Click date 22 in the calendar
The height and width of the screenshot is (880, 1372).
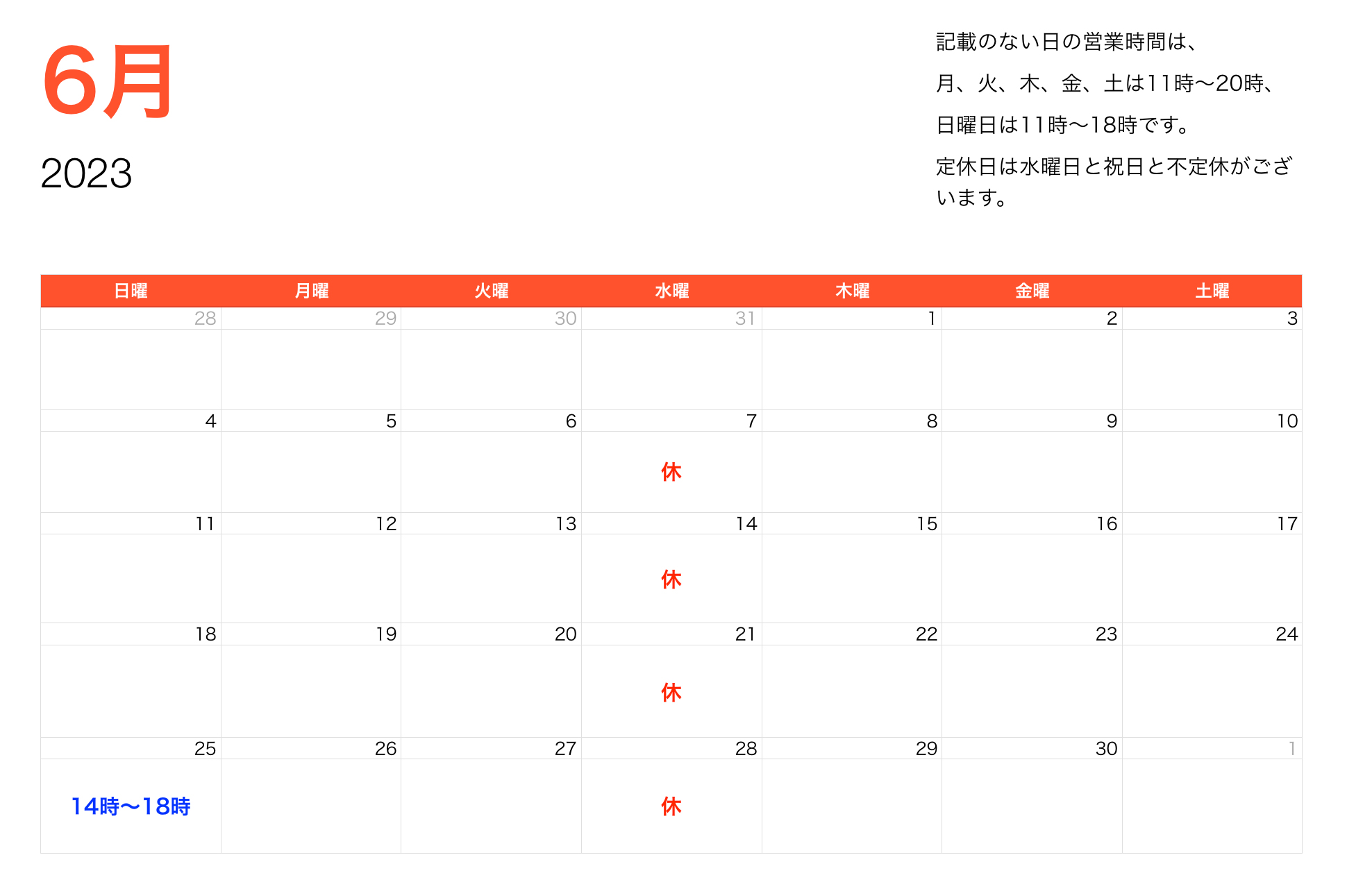(x=926, y=634)
